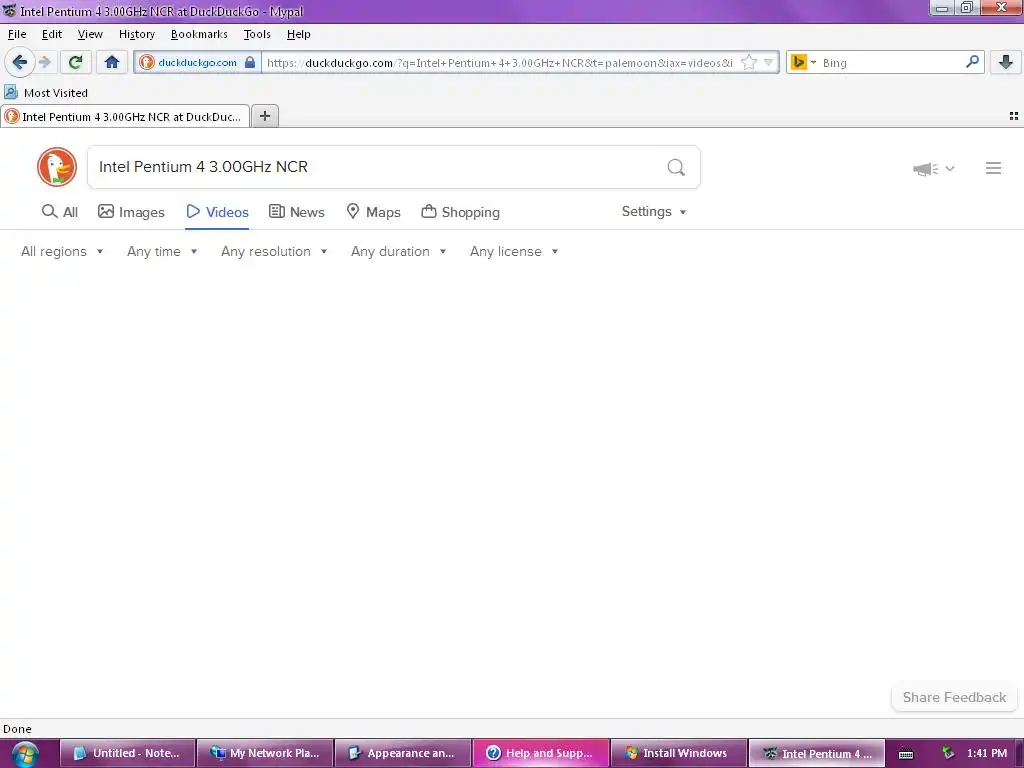Switch to the Images results tab
This screenshot has height=768, width=1024.
pos(131,212)
